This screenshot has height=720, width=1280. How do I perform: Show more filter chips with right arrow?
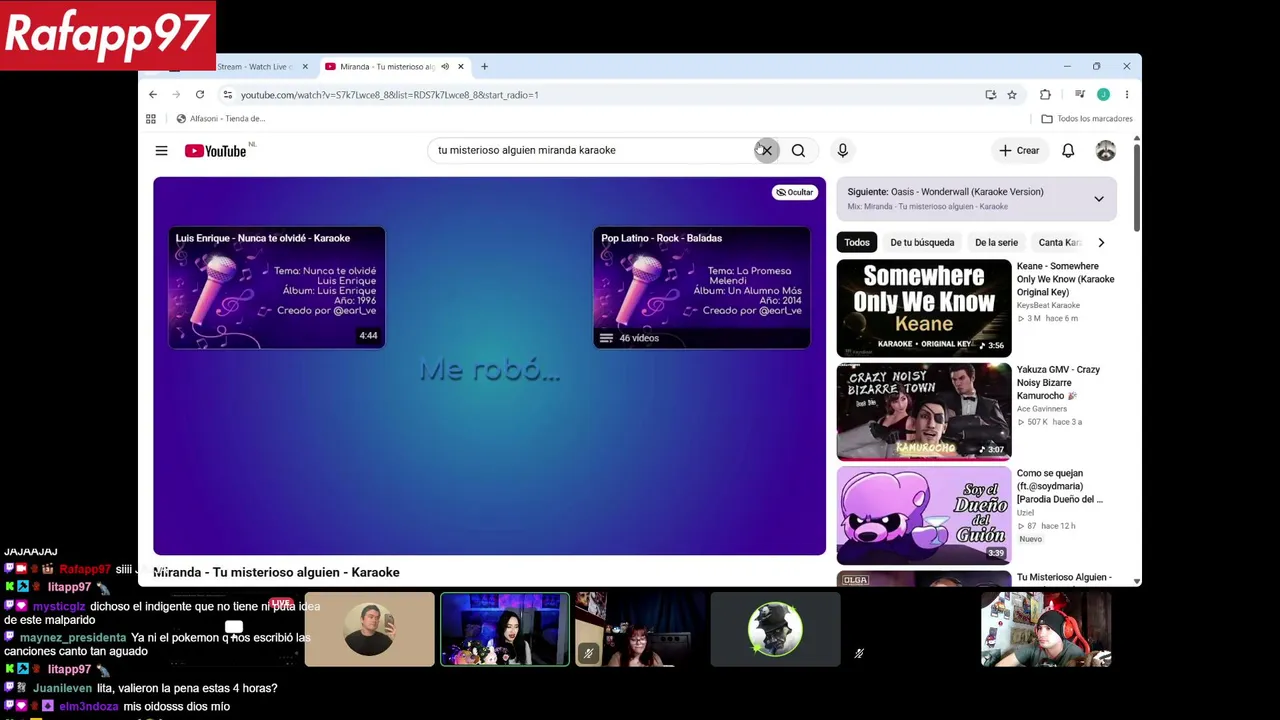coord(1101,243)
